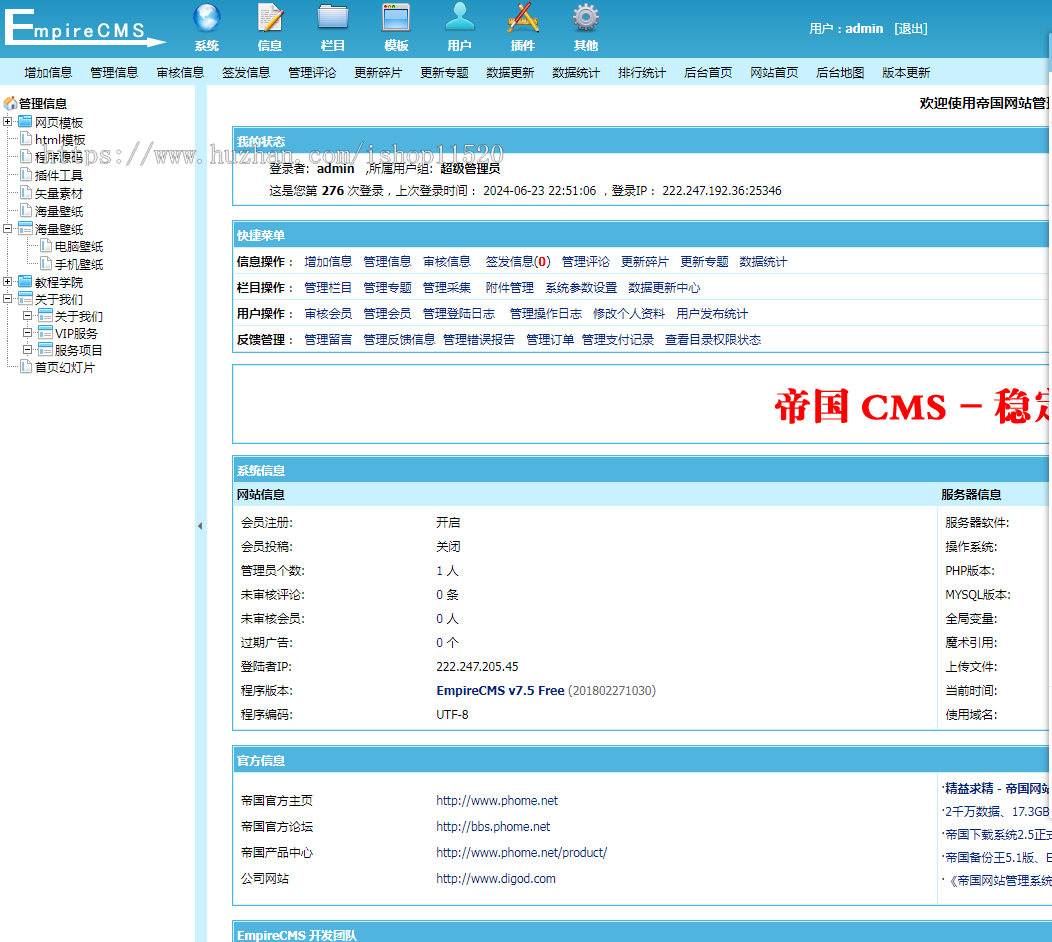Open the 模板 window icon

(396, 19)
